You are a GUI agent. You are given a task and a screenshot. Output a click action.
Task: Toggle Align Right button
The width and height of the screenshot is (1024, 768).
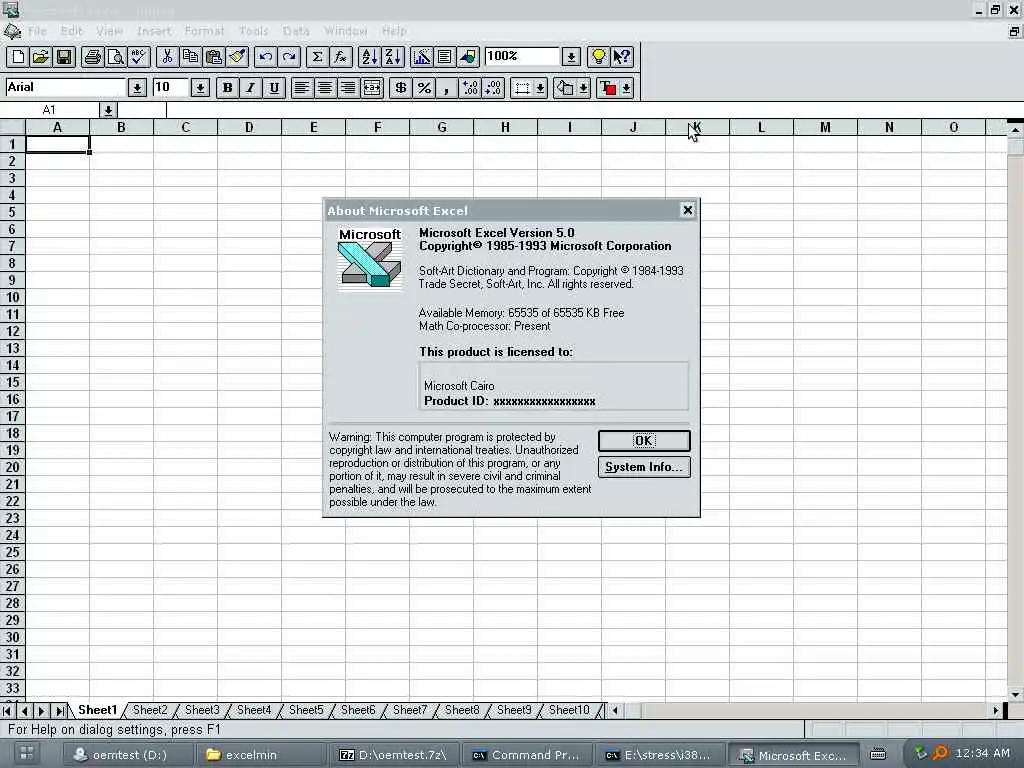(x=348, y=88)
